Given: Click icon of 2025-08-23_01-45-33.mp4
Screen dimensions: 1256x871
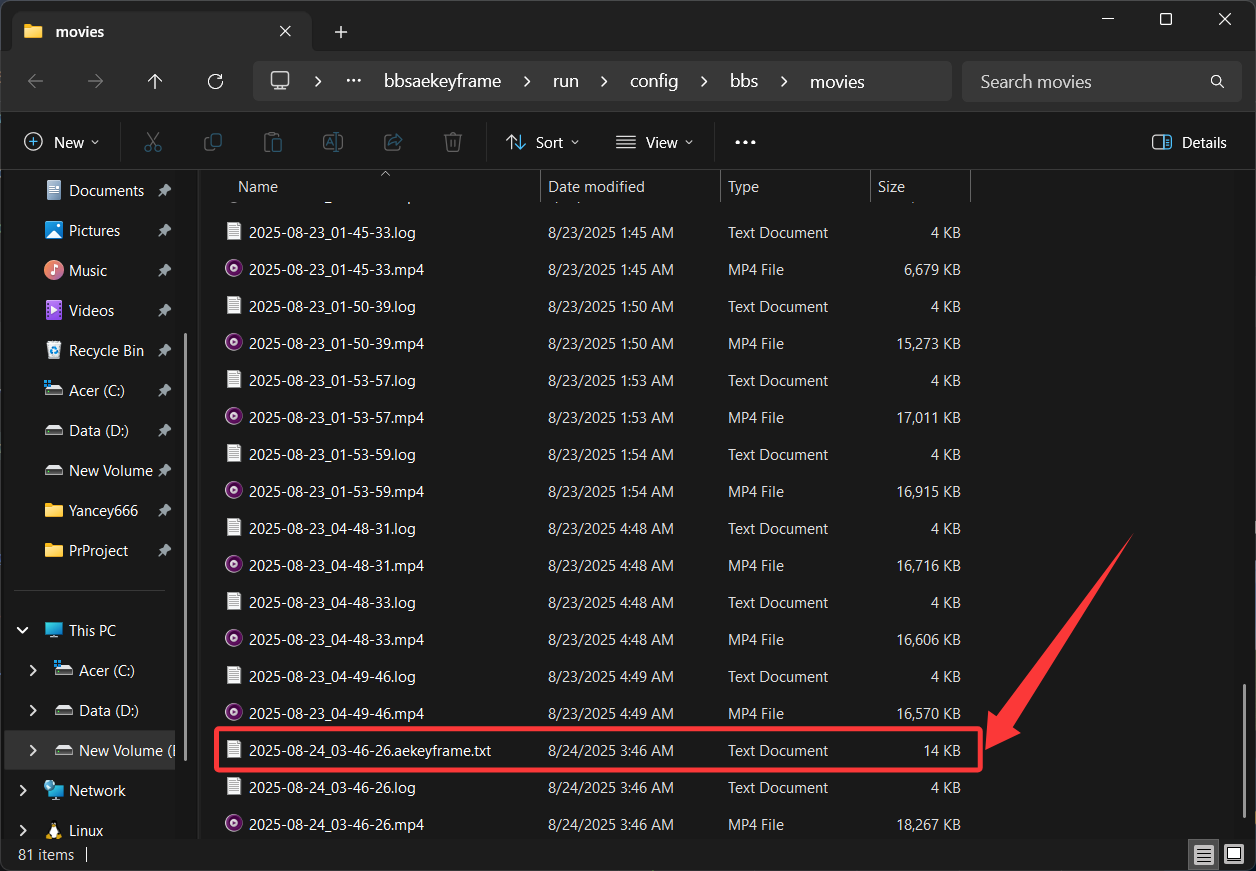Looking at the screenshot, I should pos(234,269).
